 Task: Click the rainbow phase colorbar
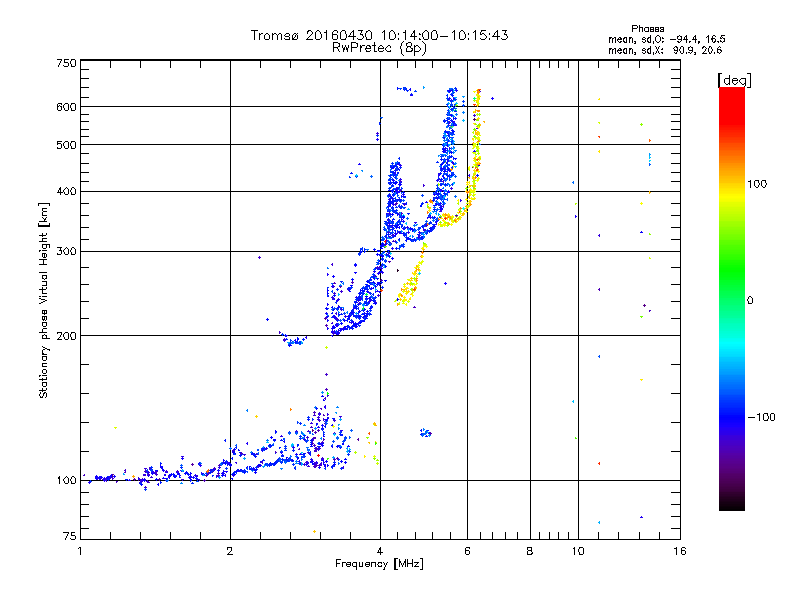coord(732,299)
